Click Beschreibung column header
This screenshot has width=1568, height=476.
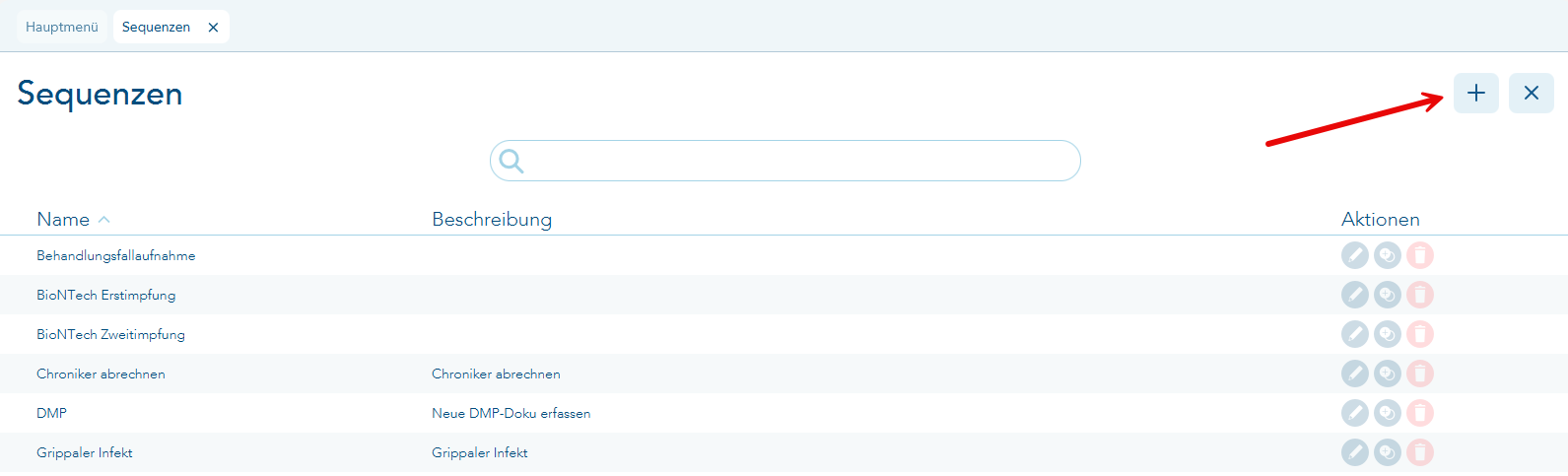tap(492, 219)
